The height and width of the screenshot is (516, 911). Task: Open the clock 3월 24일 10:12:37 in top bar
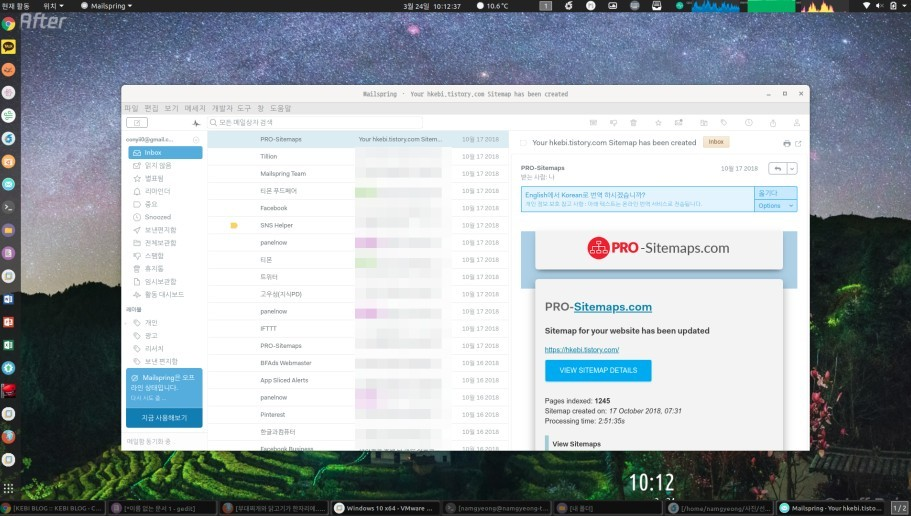(x=432, y=6)
